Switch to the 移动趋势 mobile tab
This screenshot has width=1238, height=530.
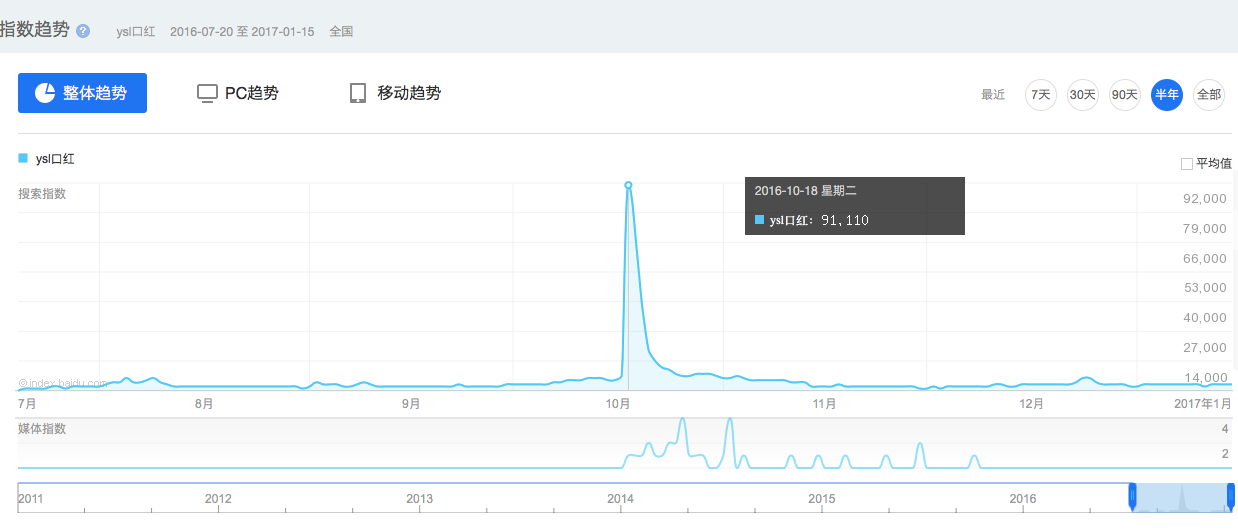coord(395,93)
